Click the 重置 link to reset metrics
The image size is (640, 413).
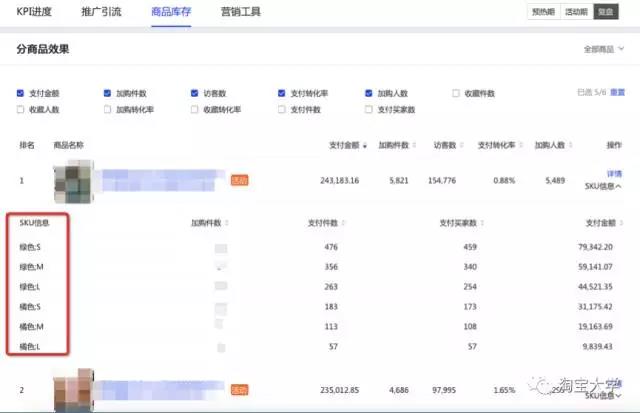pos(617,93)
